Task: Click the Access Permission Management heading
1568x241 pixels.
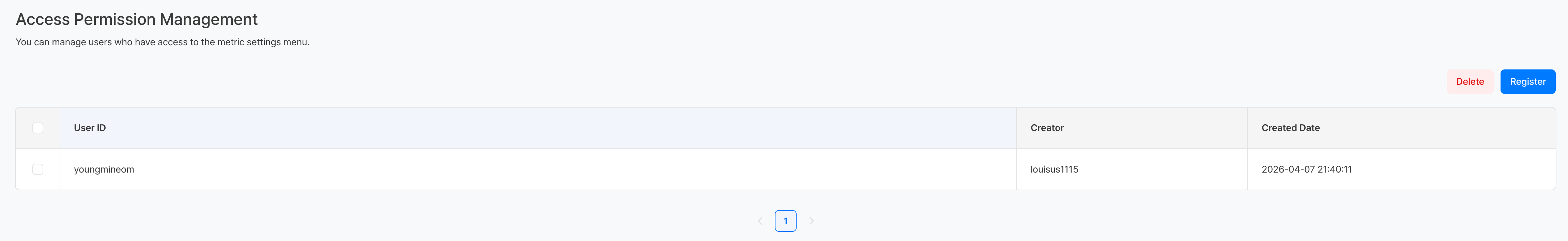Action: tap(136, 19)
